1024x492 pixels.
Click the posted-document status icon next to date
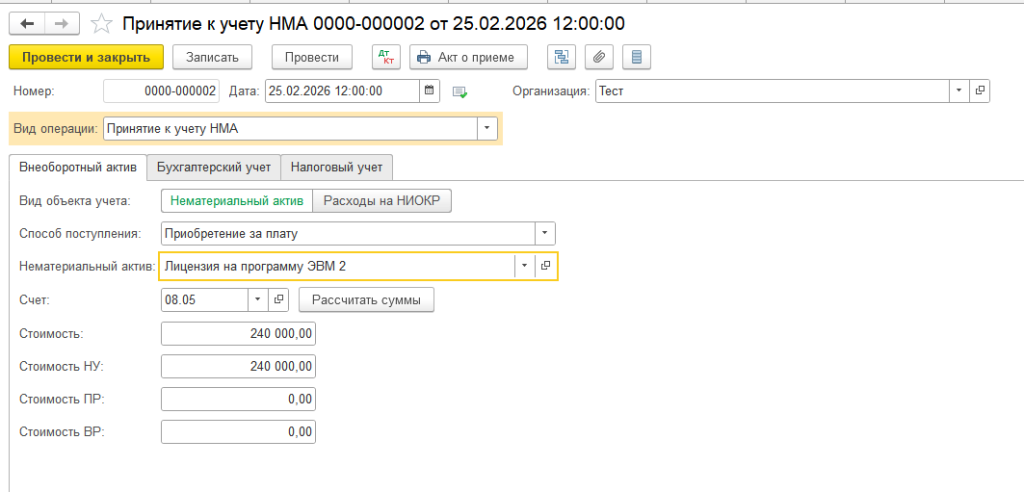point(460,92)
